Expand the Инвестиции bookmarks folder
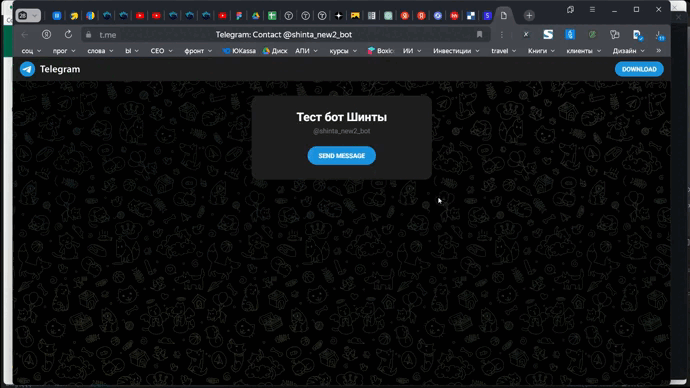 pyautogui.click(x=456, y=51)
